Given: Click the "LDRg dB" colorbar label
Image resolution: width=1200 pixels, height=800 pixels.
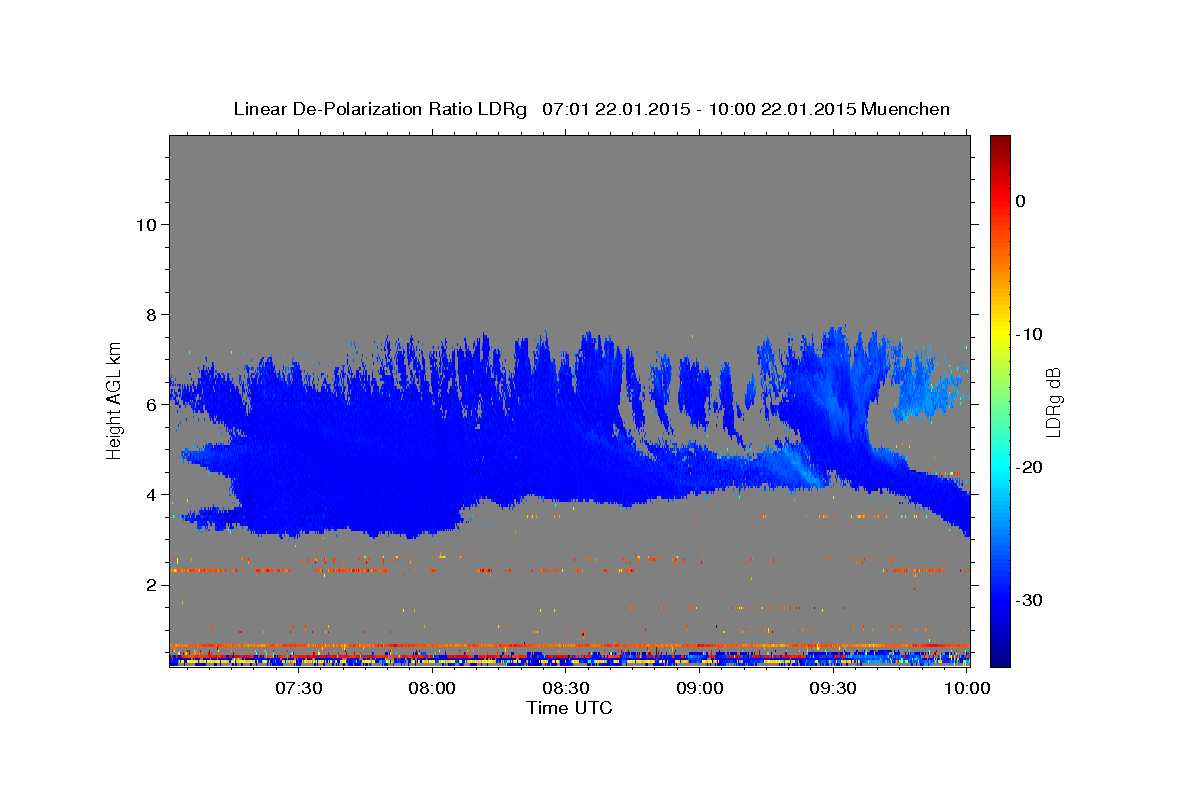Looking at the screenshot, I should (1053, 402).
